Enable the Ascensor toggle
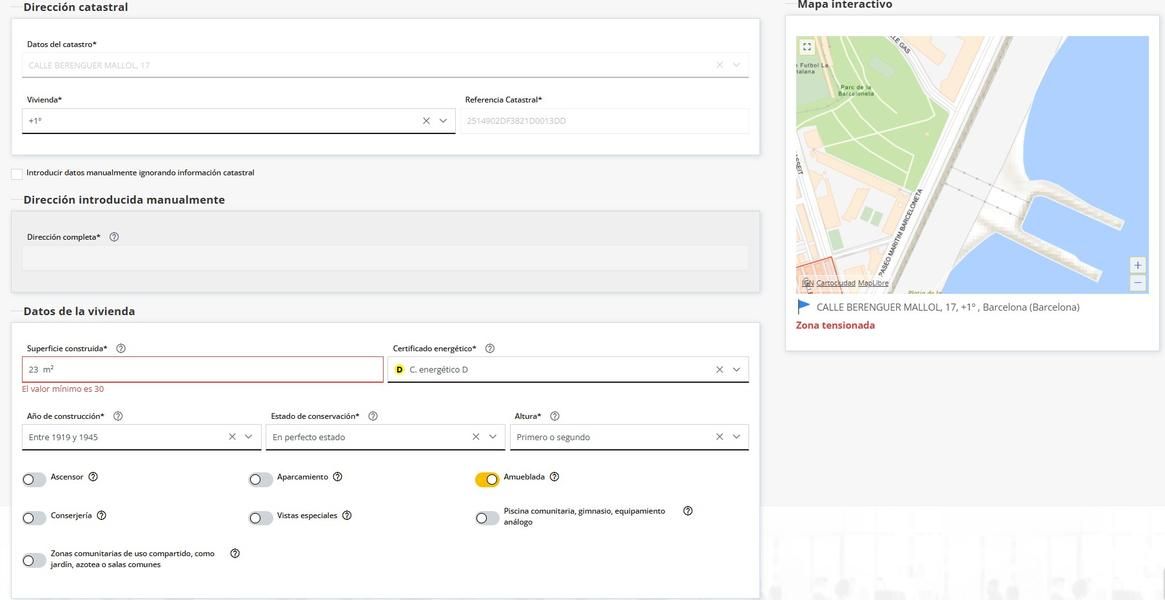This screenshot has height=600, width=1165. click(34, 480)
